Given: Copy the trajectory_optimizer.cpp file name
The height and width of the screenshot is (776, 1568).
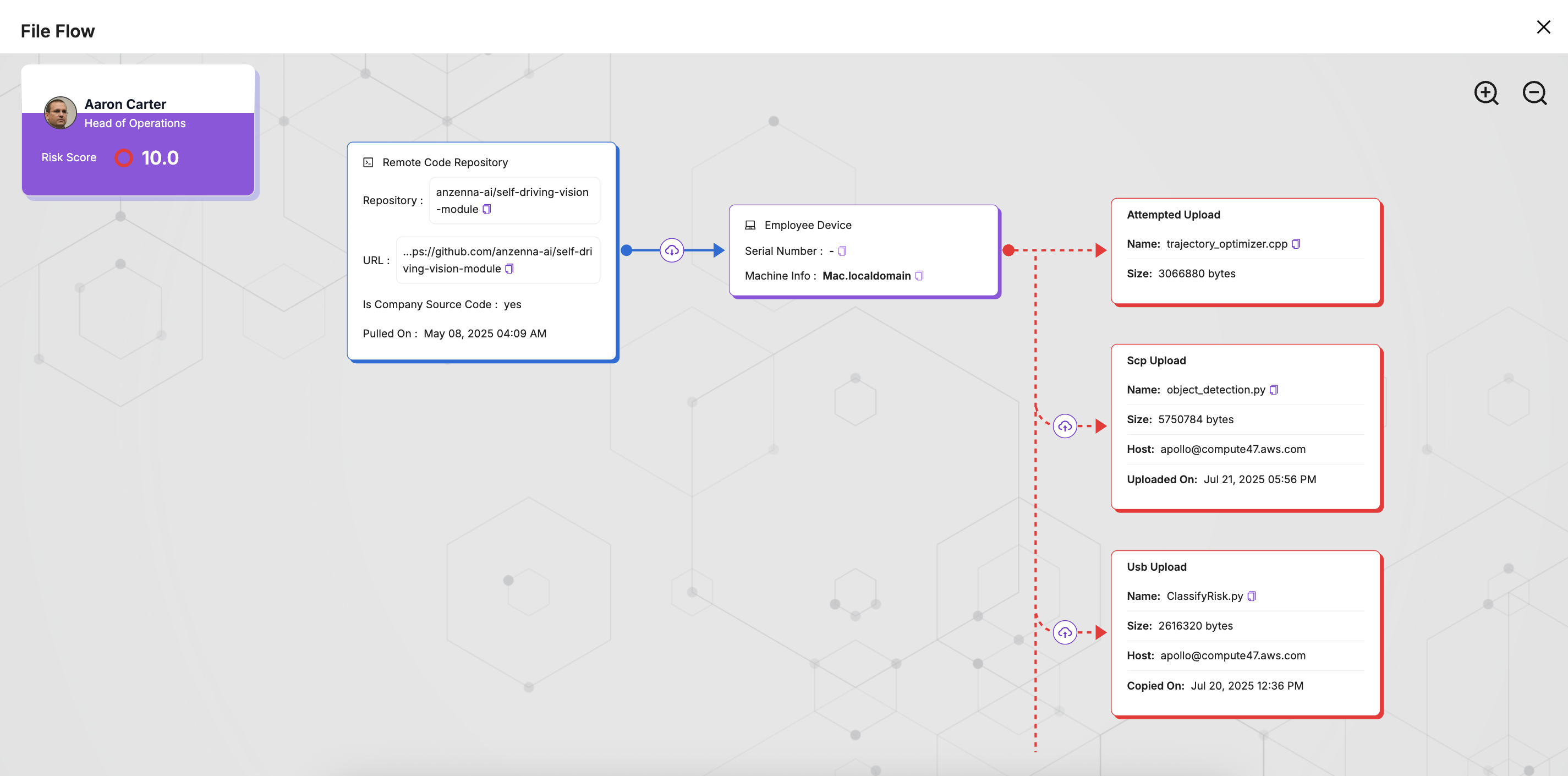Looking at the screenshot, I should [x=1296, y=244].
